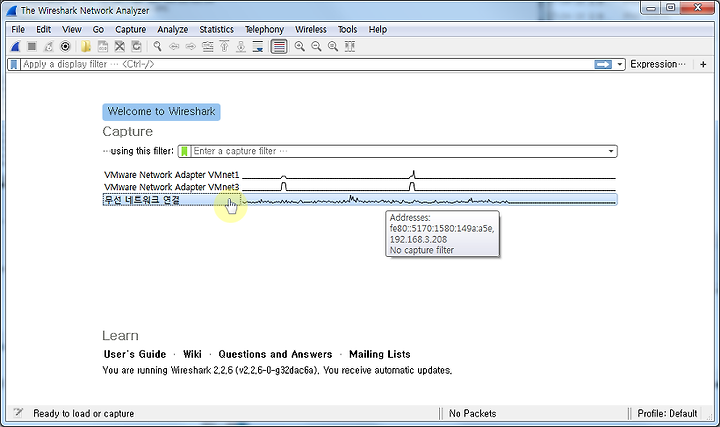Open the Wireless menu
Image resolution: width=720 pixels, height=427 pixels.
coord(311,29)
